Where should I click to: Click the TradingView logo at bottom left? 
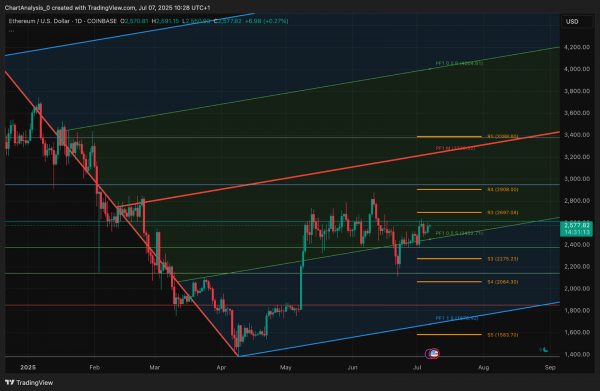(x=29, y=383)
